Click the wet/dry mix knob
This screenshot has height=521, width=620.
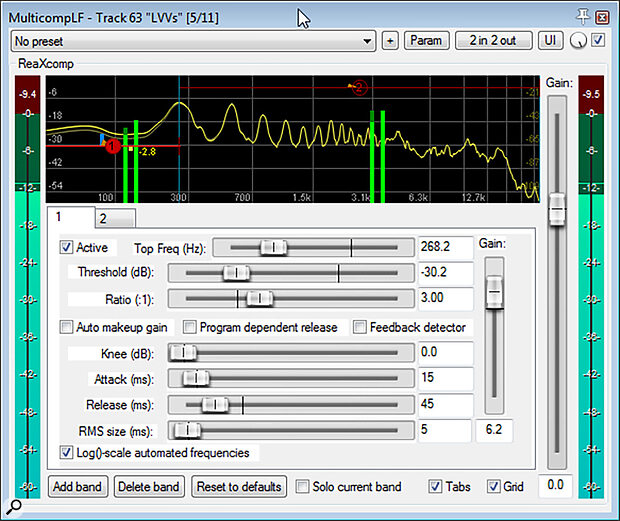579,41
